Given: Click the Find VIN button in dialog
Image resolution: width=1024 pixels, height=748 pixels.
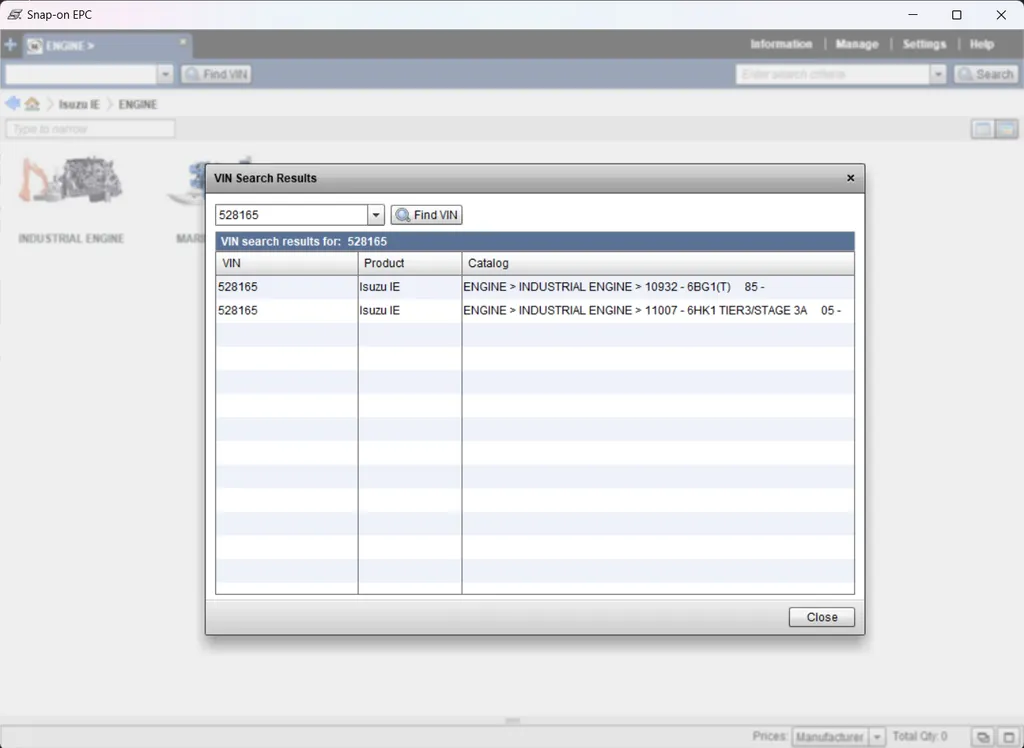Looking at the screenshot, I should pos(426,215).
